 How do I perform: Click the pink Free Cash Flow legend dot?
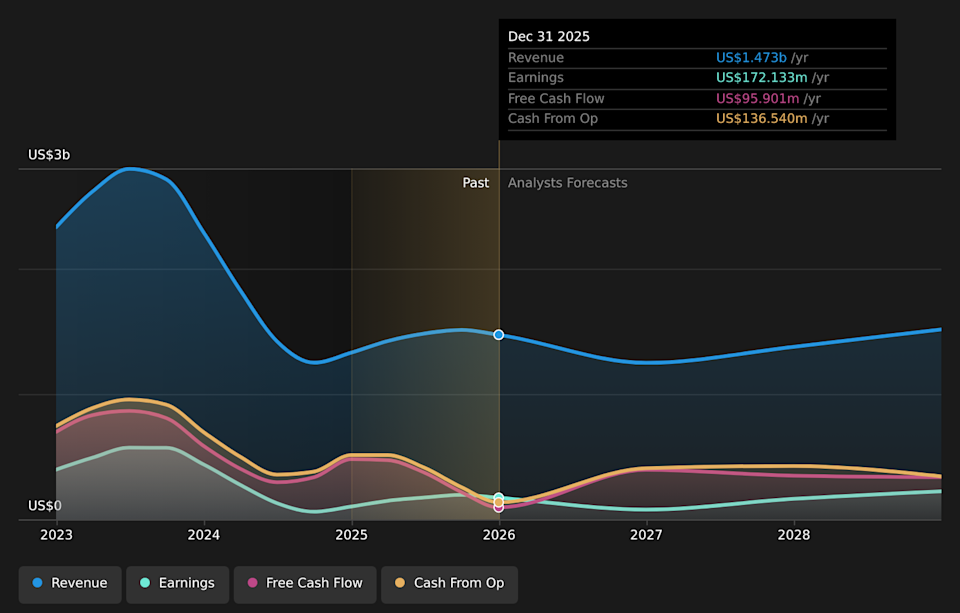pos(252,583)
